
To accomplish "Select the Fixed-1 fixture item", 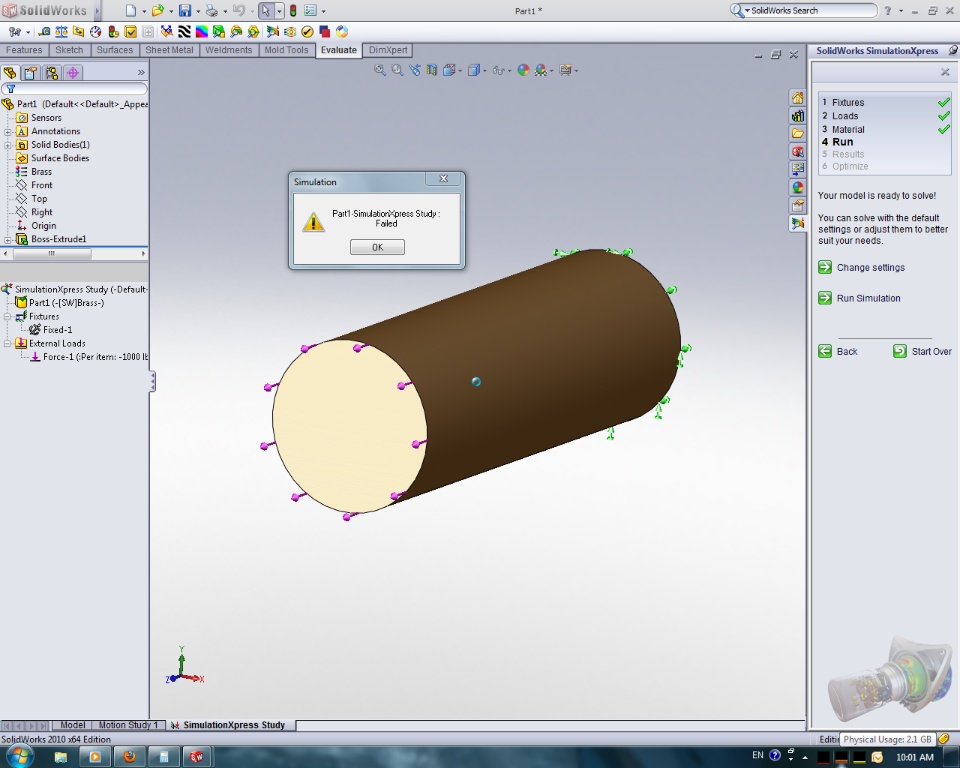I will click(x=57, y=329).
